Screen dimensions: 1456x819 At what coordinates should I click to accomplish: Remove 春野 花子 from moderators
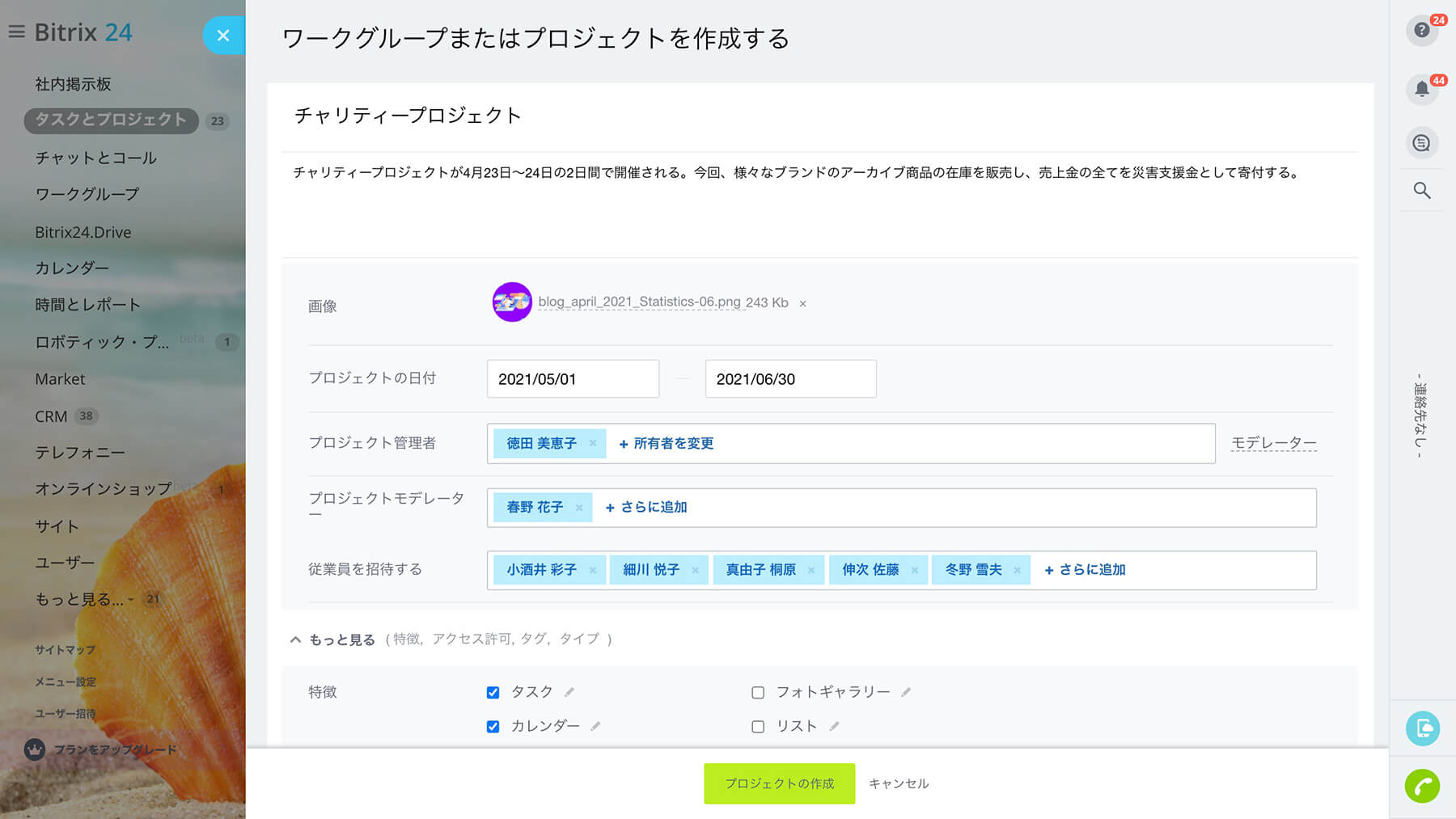pos(579,508)
